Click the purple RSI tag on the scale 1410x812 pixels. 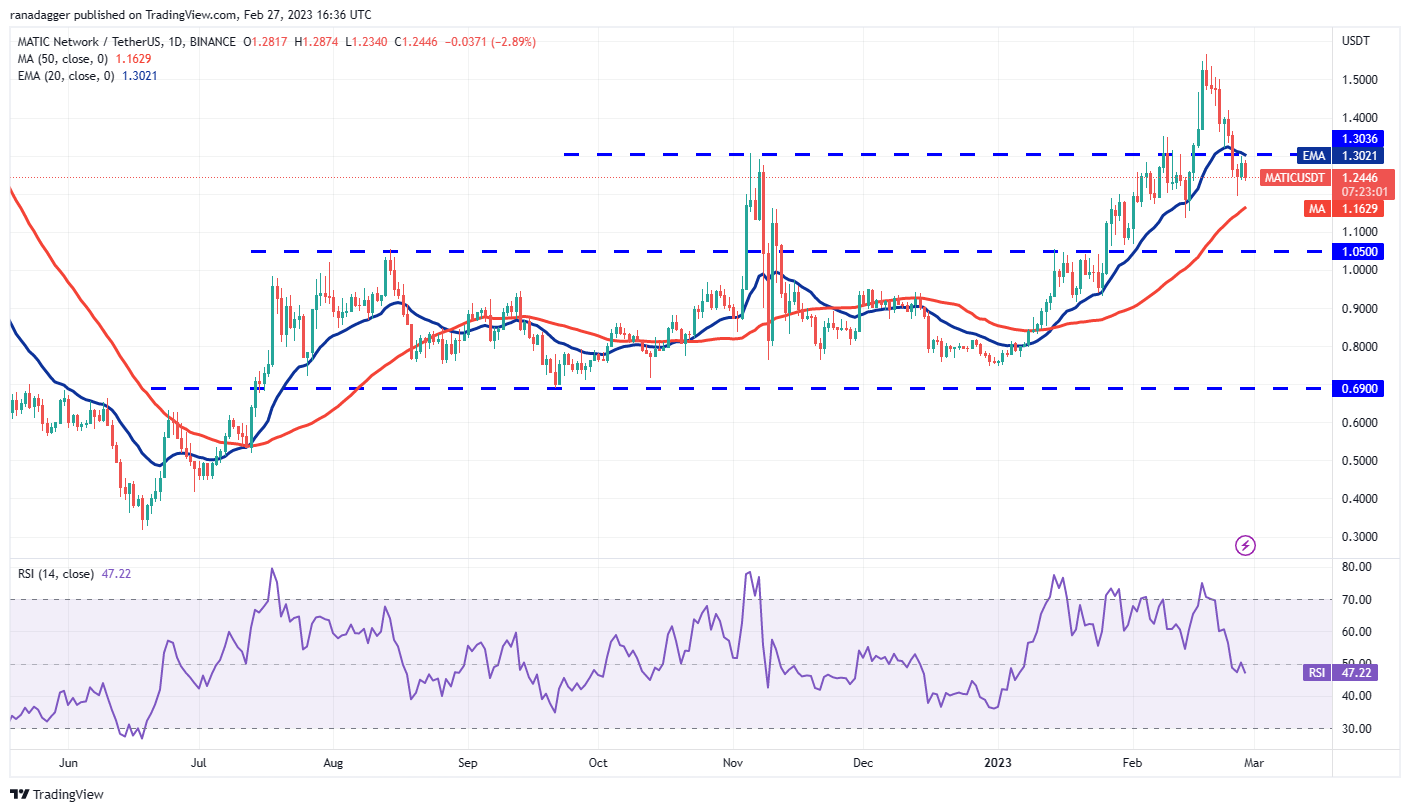(1316, 673)
